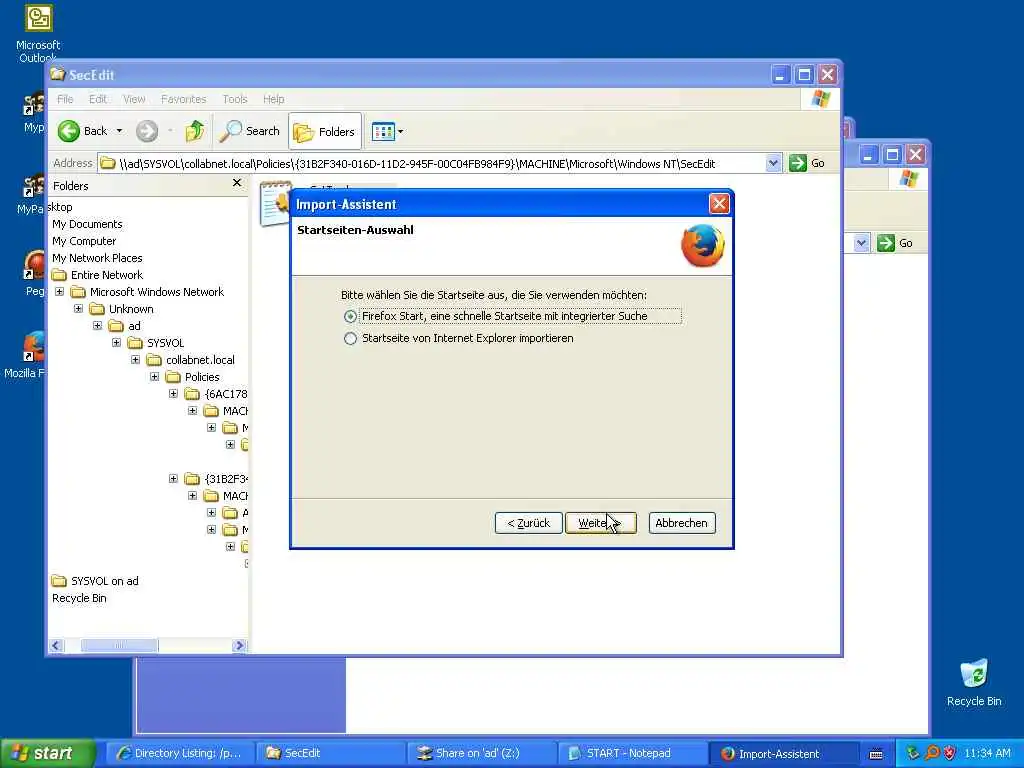This screenshot has height=768, width=1024.
Task: Click the notepad file icon in SecEdit
Action: tap(276, 204)
